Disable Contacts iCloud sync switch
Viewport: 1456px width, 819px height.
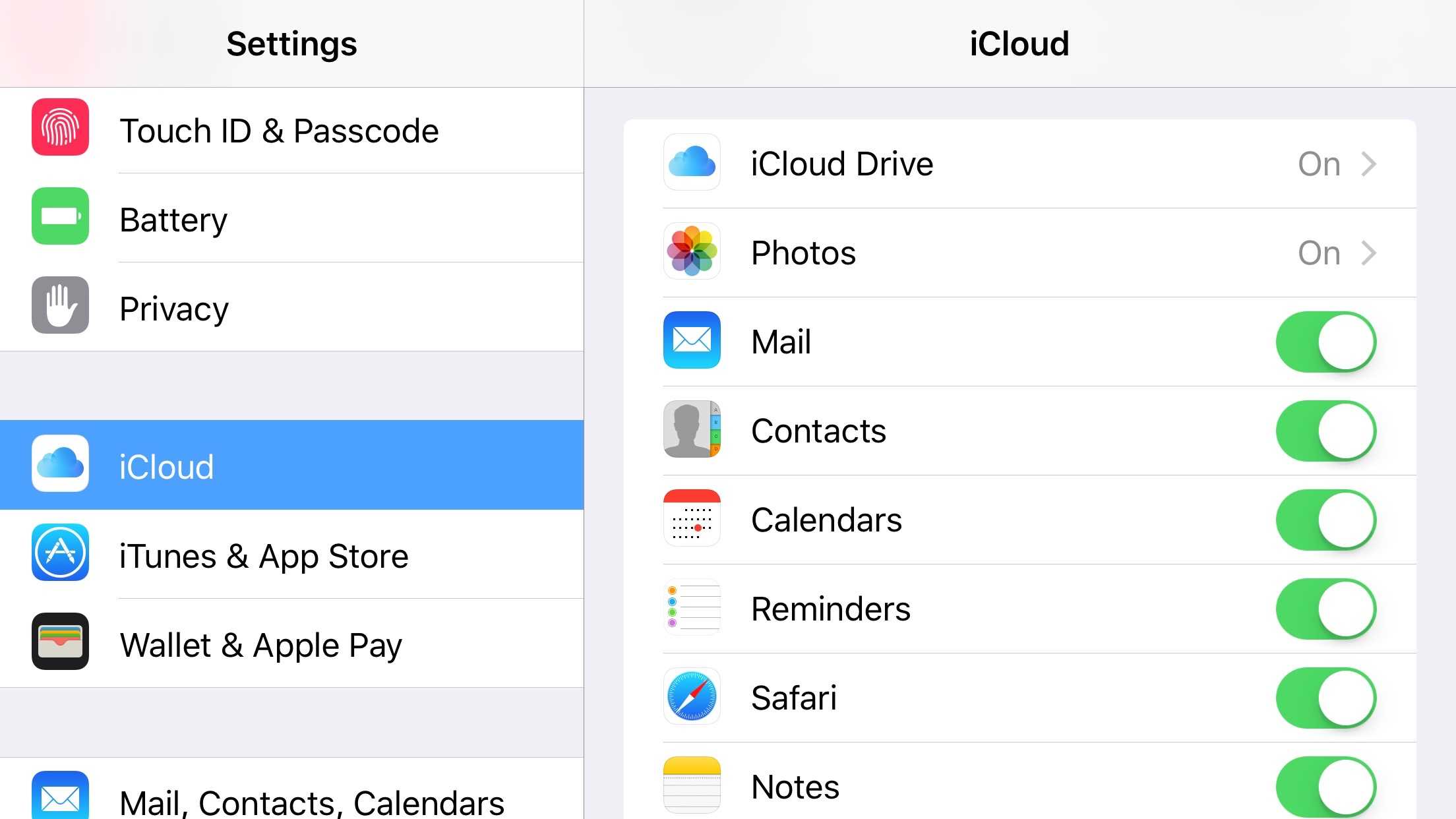click(1325, 431)
